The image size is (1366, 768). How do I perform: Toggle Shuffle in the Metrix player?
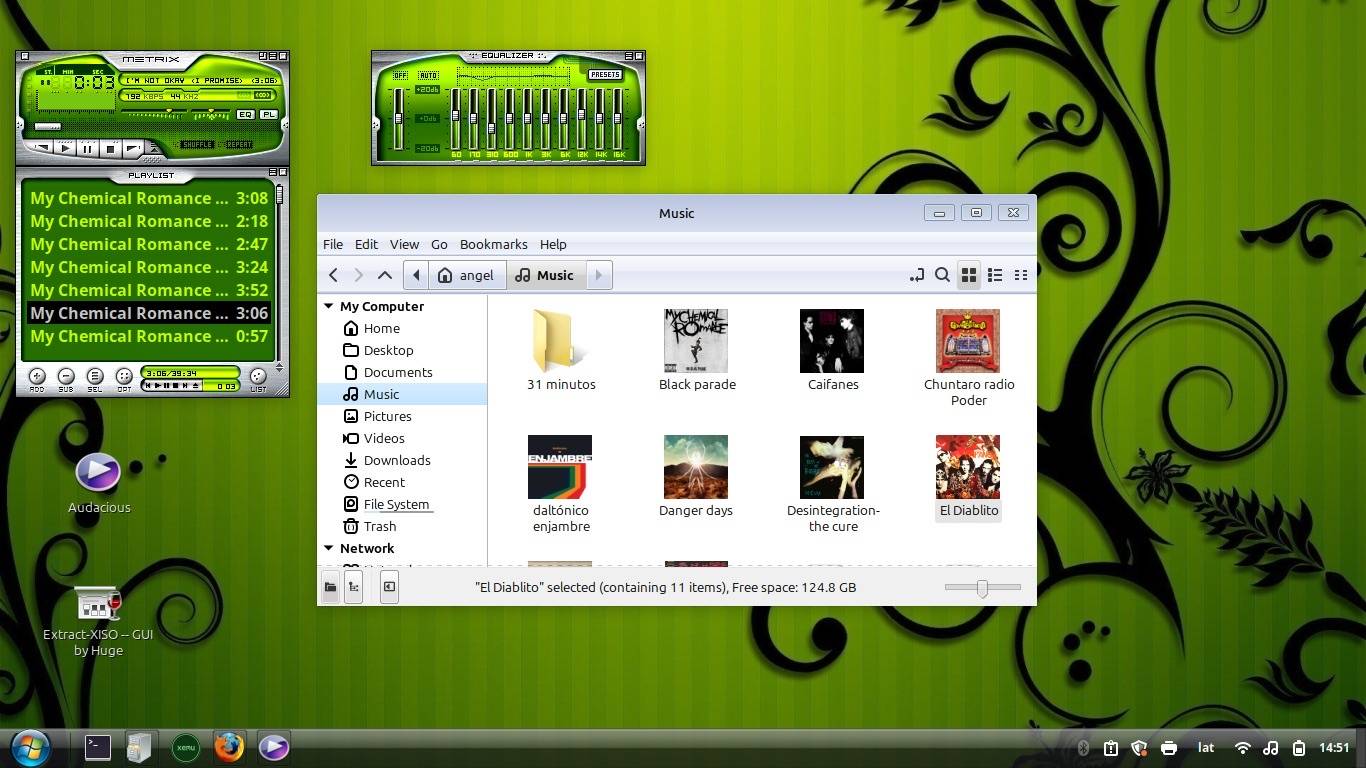197,145
